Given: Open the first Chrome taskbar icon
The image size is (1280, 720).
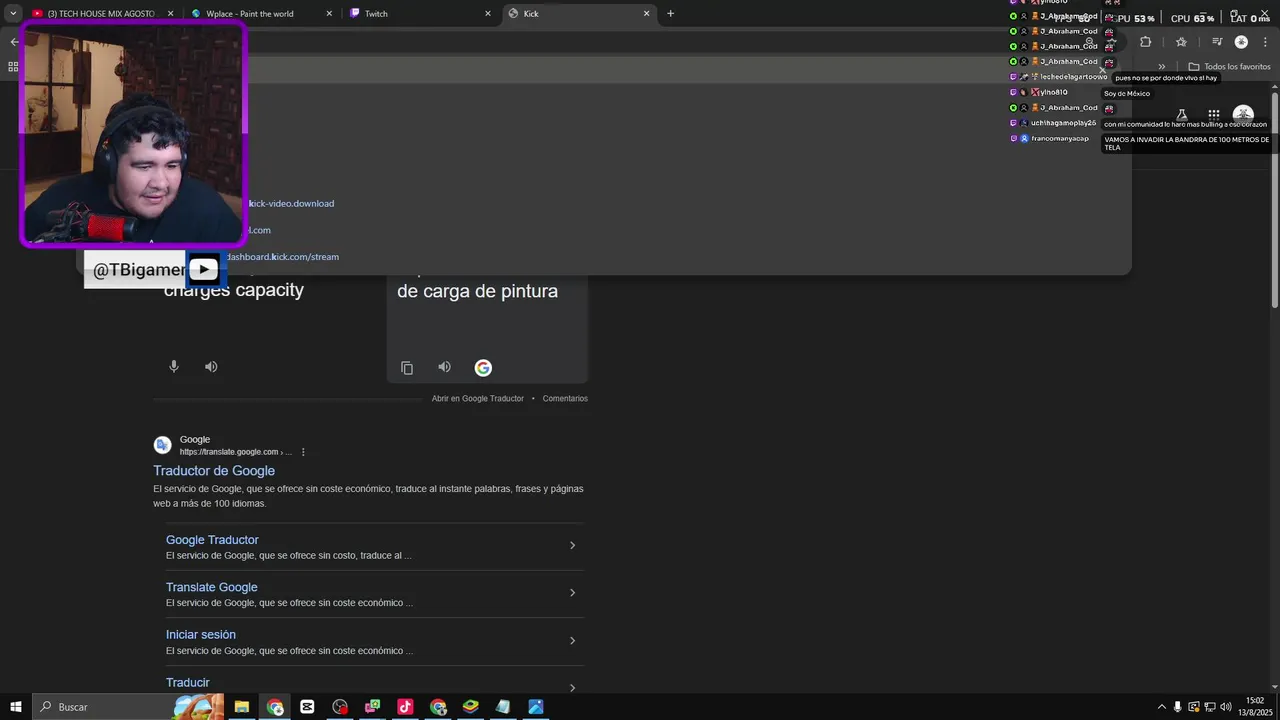Looking at the screenshot, I should [275, 707].
